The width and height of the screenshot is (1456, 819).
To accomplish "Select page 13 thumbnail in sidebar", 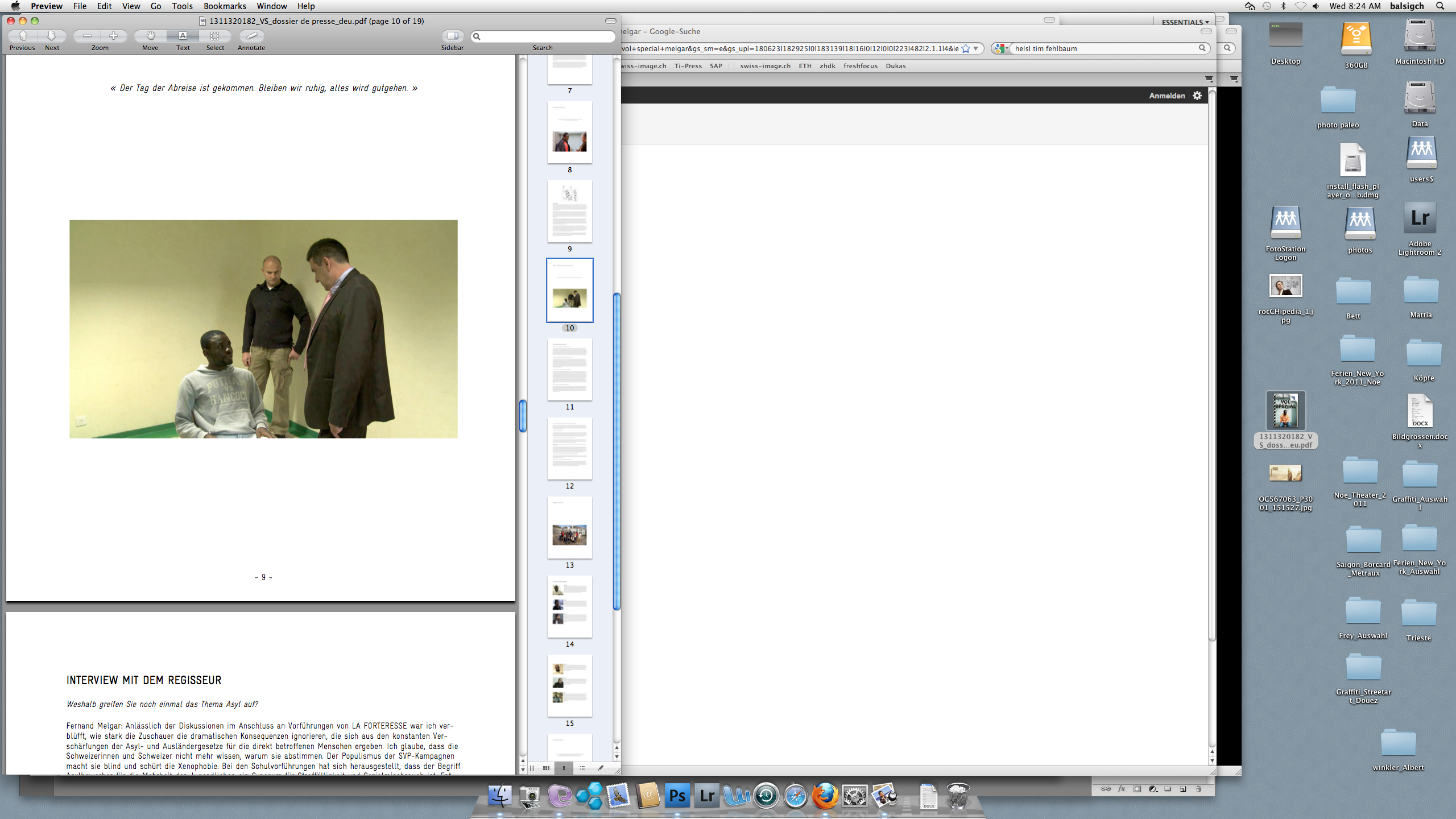I will click(x=569, y=528).
